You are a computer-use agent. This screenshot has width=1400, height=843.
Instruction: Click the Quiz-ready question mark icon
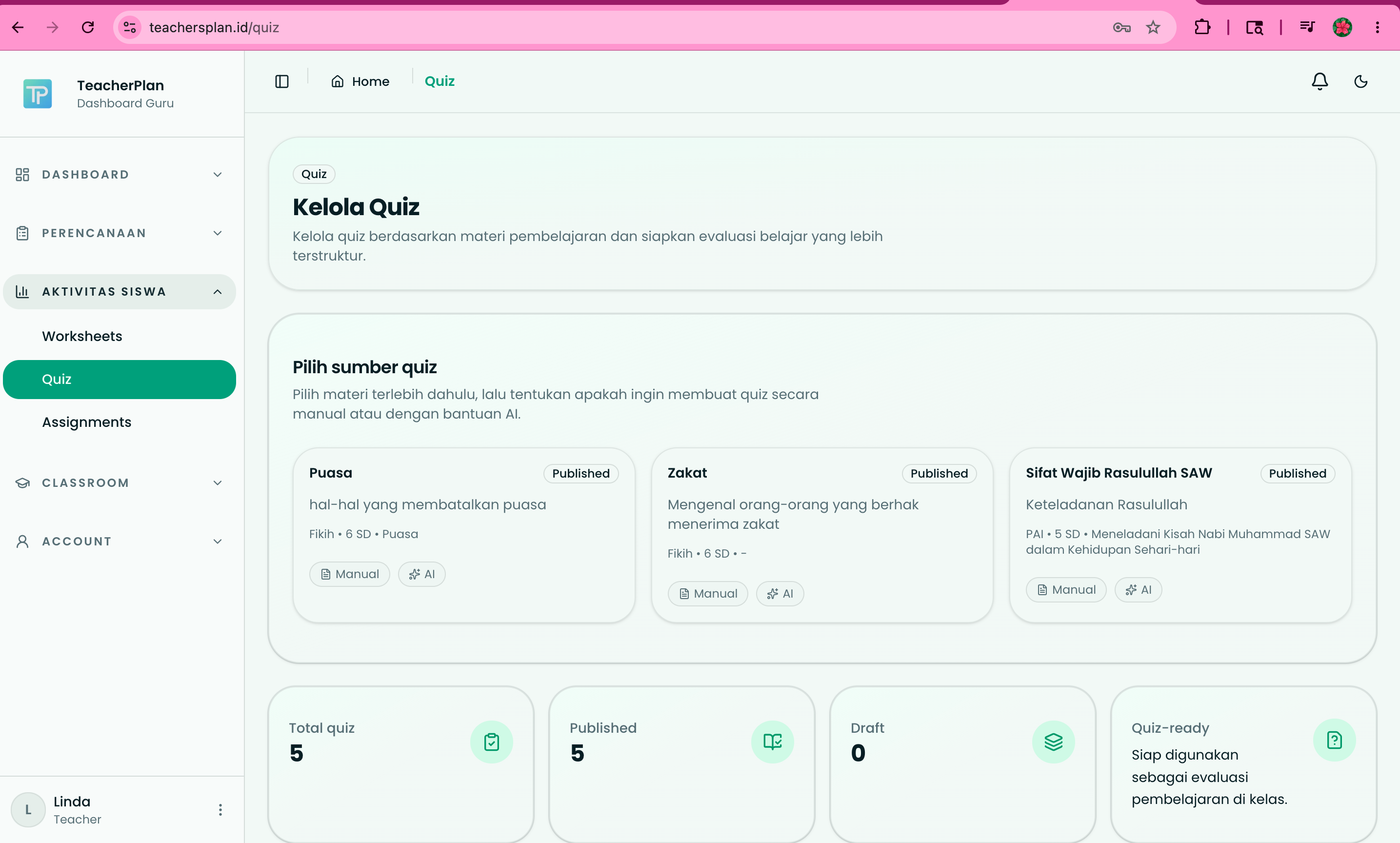coord(1334,740)
